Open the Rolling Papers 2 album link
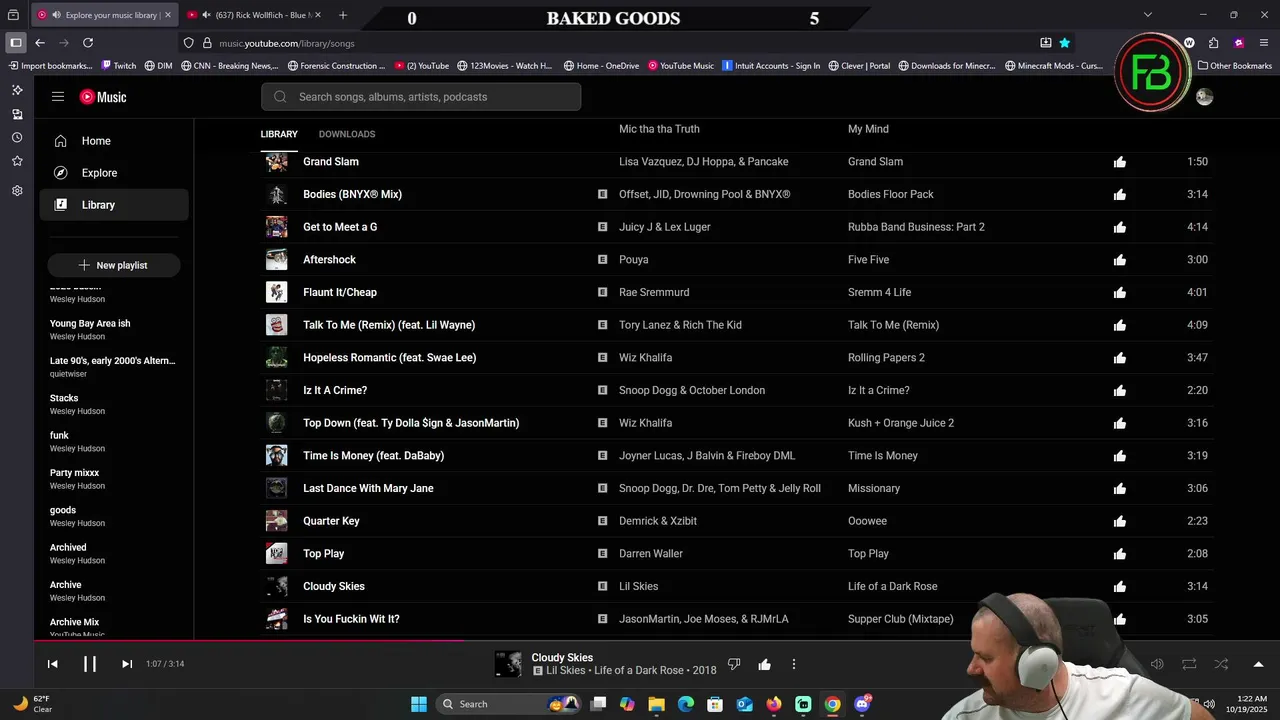 886,358
